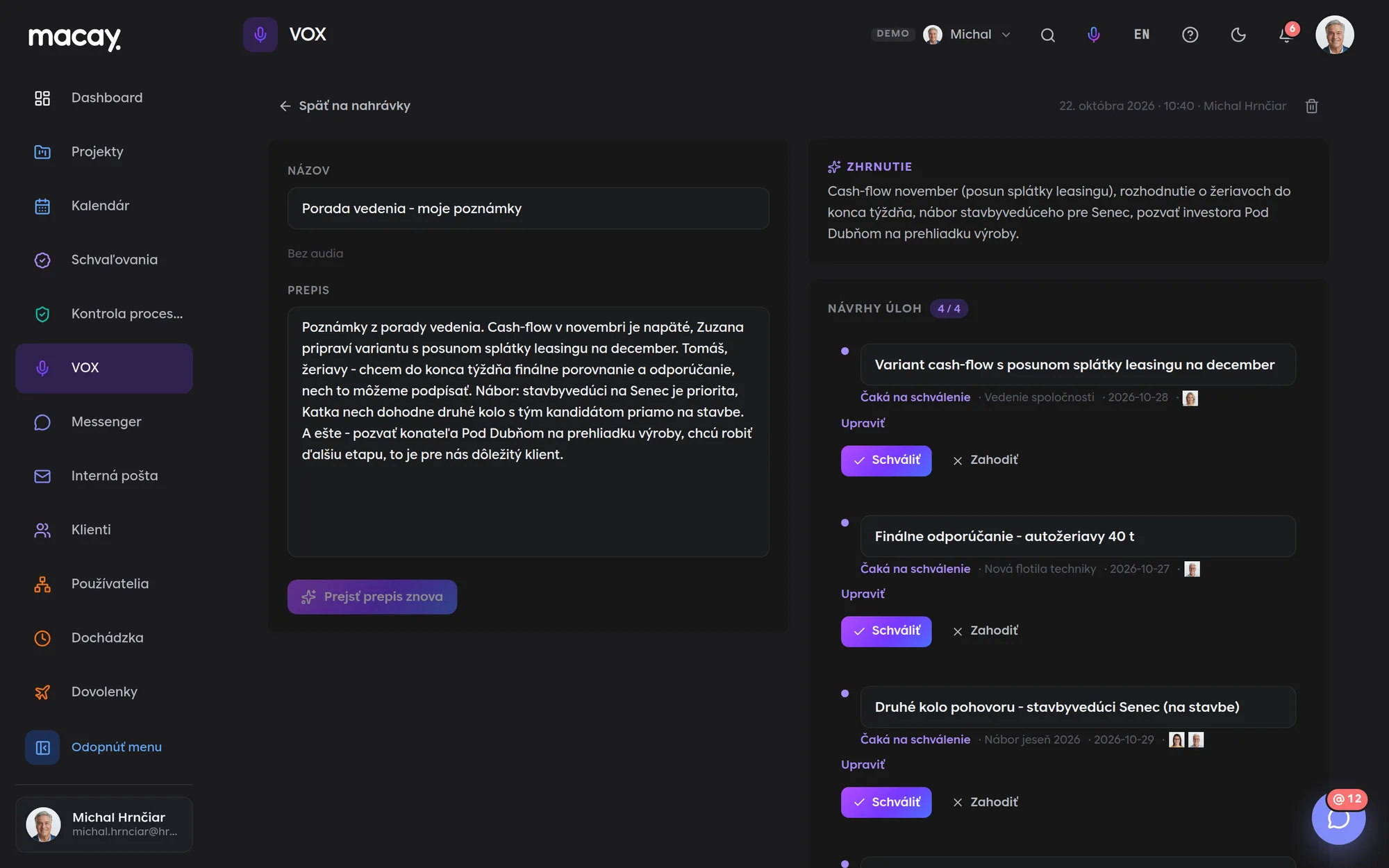This screenshot has height=868, width=1389.
Task: Click the Dovolenky airplane icon
Action: click(42, 692)
